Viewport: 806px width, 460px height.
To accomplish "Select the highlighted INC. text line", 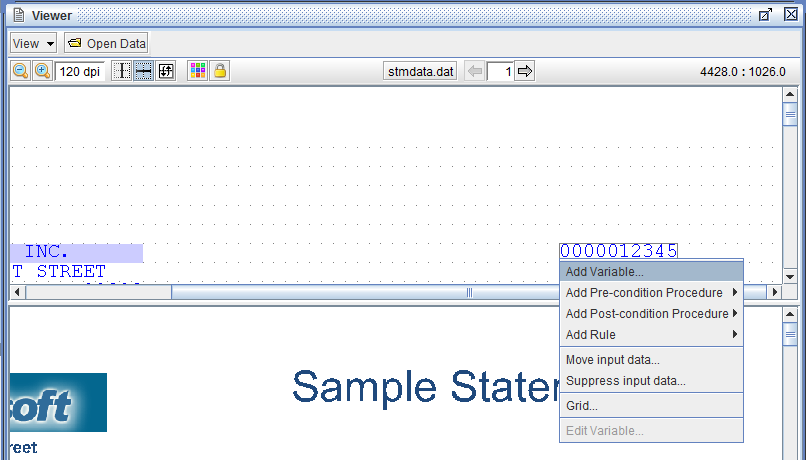I will click(77, 253).
